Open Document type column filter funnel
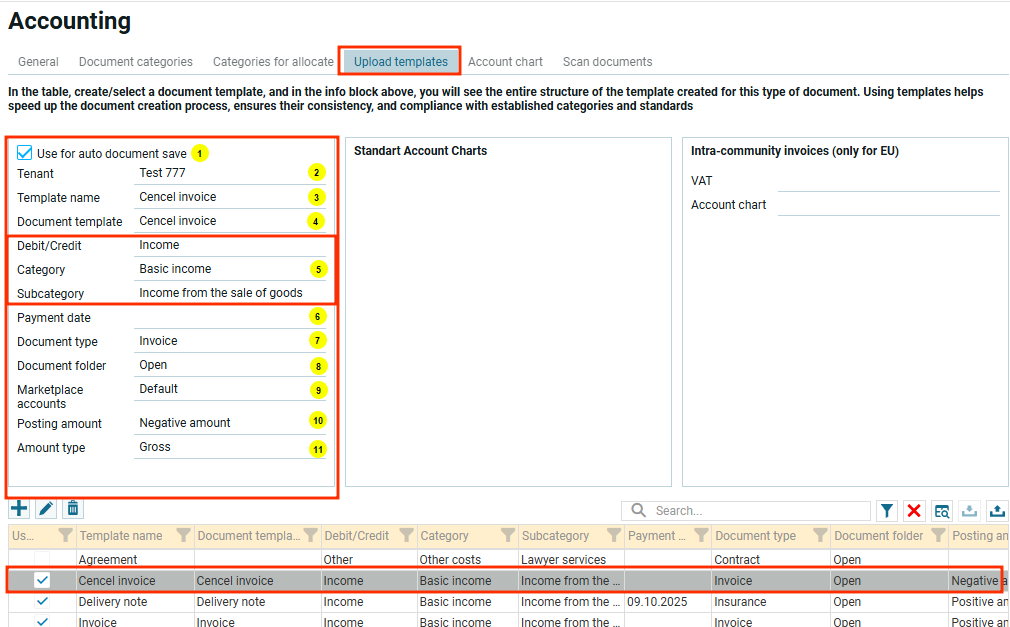The width and height of the screenshot is (1010, 627). (x=819, y=535)
